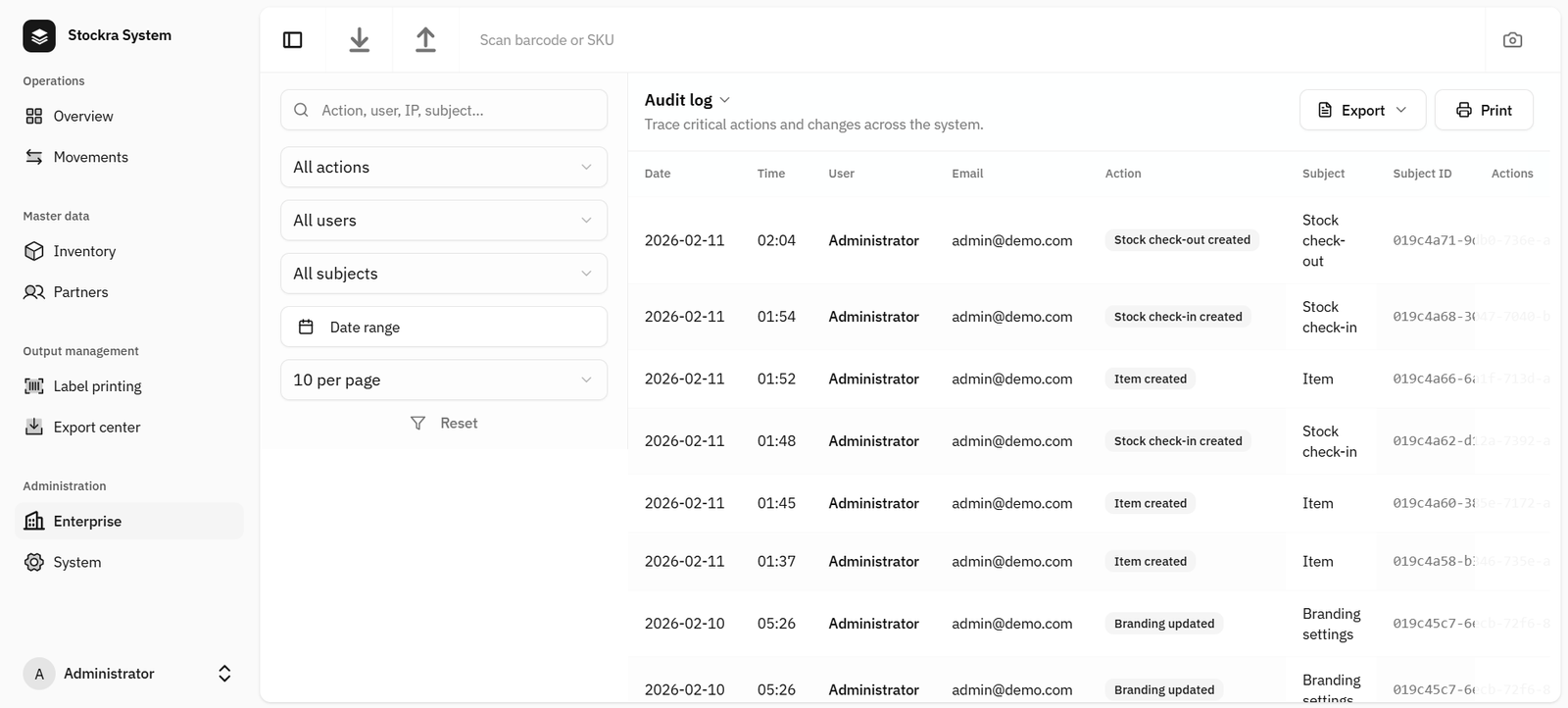Open Label printing from sidebar
Viewport: 1568px width, 708px height.
[97, 386]
